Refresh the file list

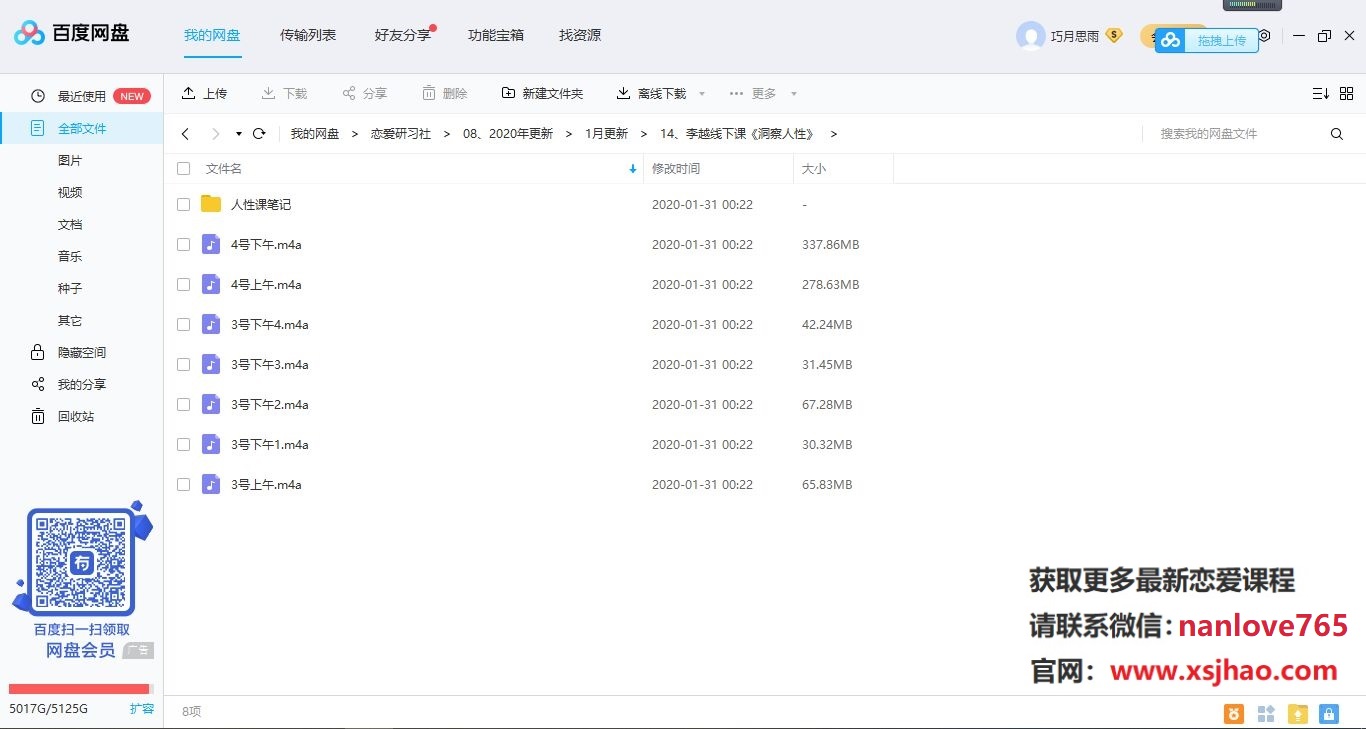click(x=259, y=133)
